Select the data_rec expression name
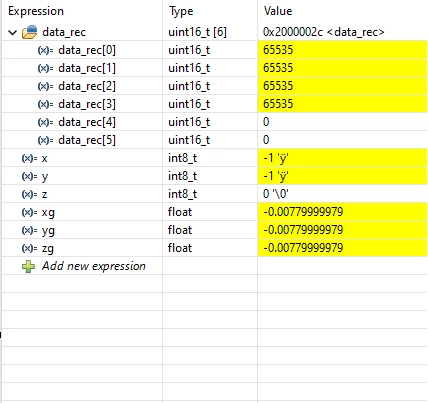Viewport: 428px width, 403px height. (64, 32)
